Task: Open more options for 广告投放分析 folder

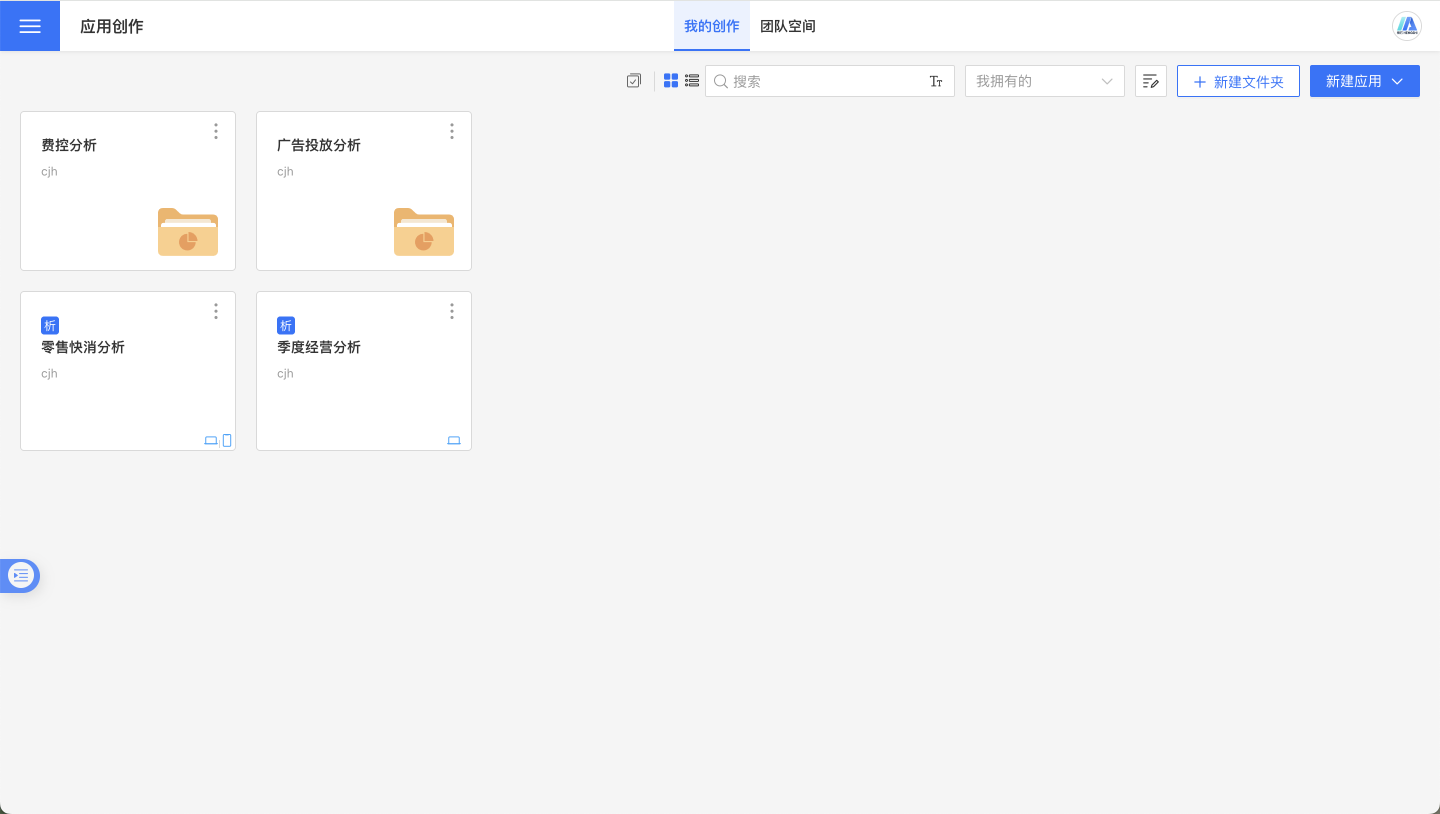Action: [x=452, y=131]
